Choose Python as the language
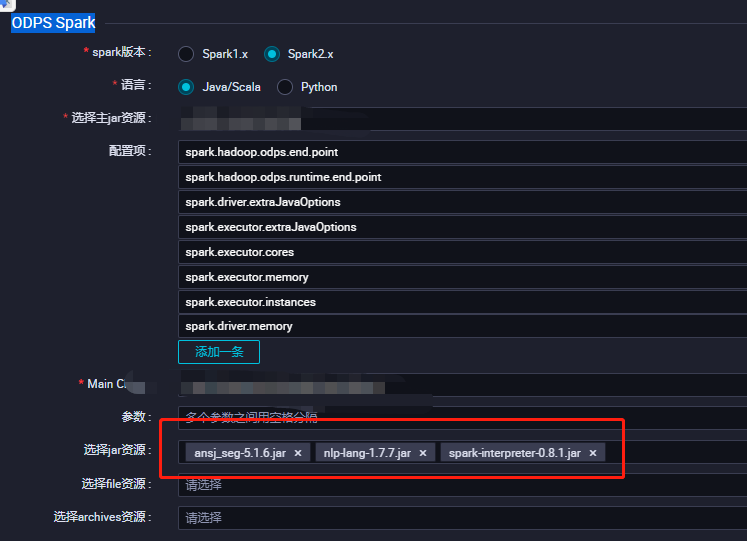Image resolution: width=747 pixels, height=541 pixels. coord(285,87)
